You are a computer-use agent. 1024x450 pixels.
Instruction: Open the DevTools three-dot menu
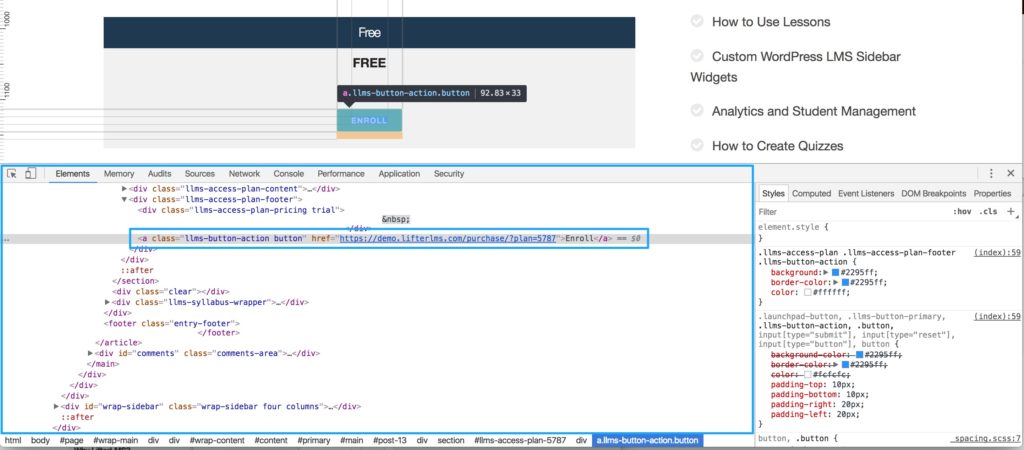tap(991, 173)
